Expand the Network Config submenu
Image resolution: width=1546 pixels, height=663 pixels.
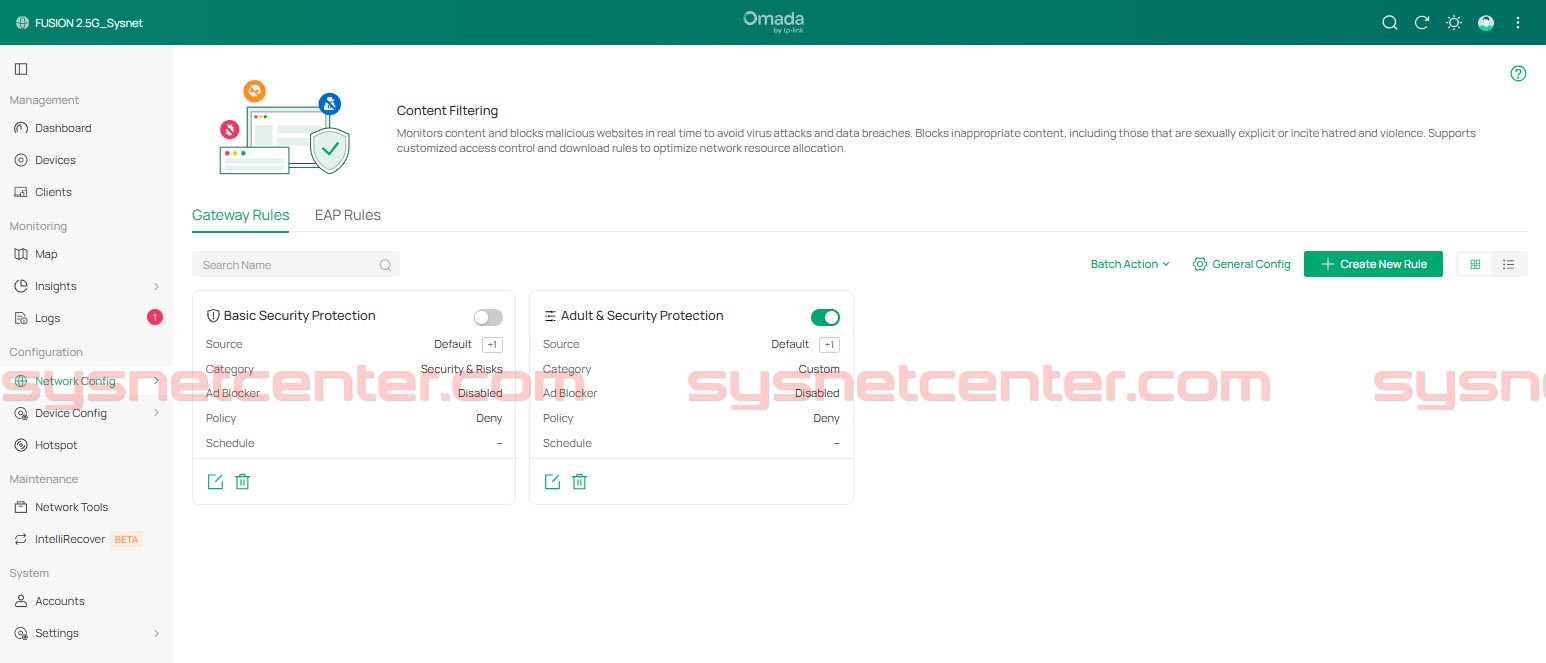coord(156,381)
